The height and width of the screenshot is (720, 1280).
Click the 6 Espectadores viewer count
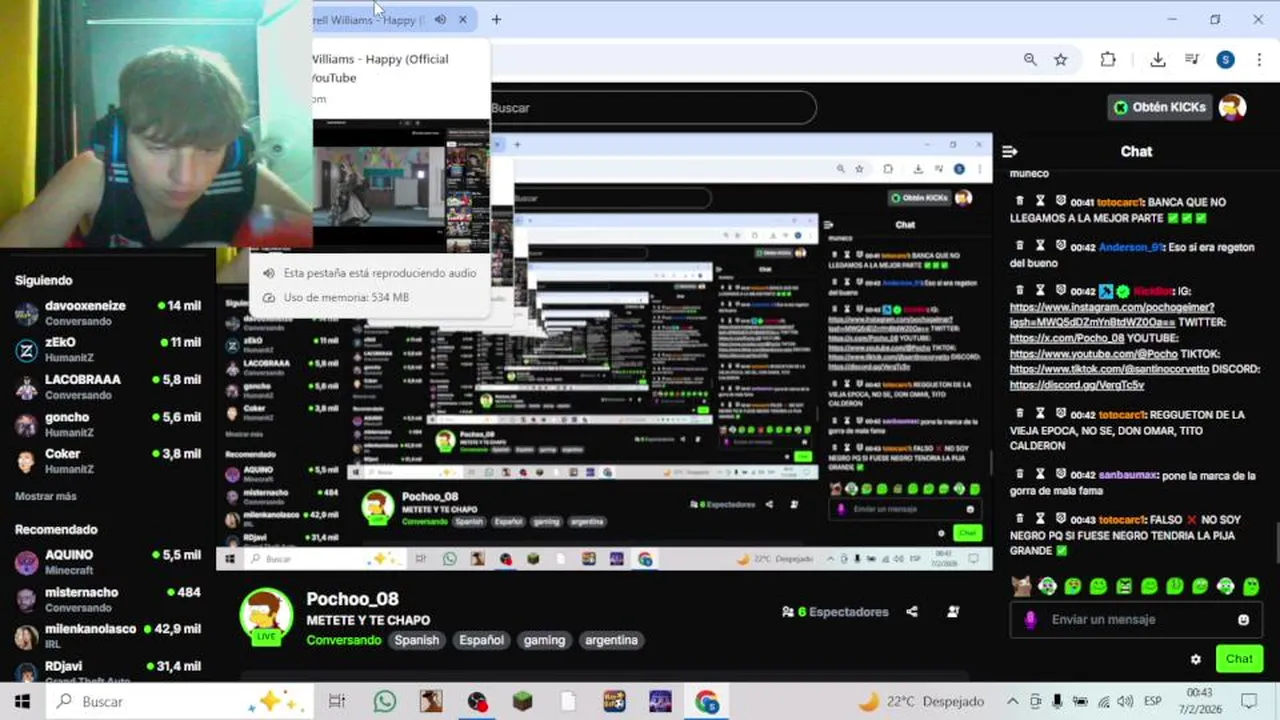point(835,612)
